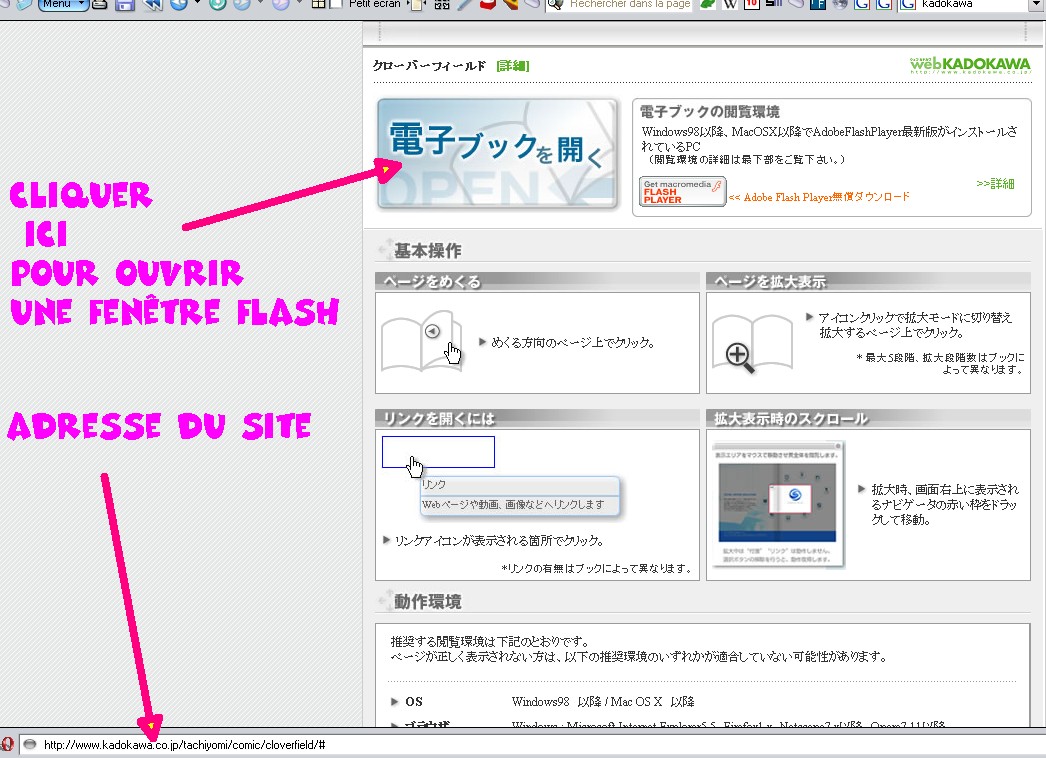
Task: Click the 拡大表示時のスクロール header bar
Action: click(869, 418)
